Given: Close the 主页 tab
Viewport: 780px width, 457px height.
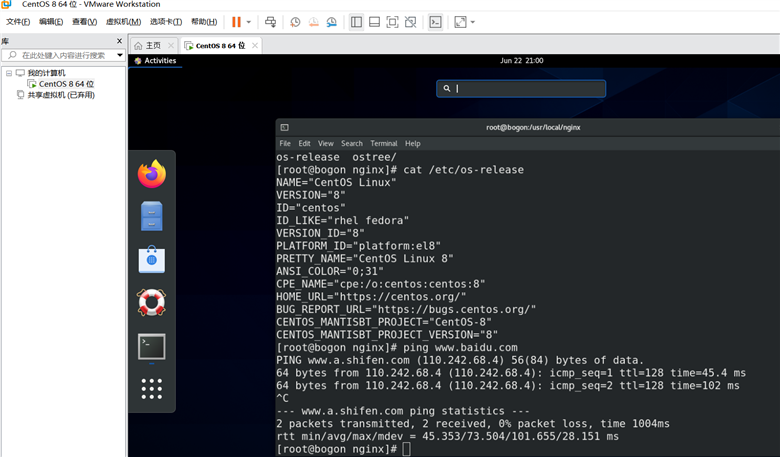Looking at the screenshot, I should 171,45.
